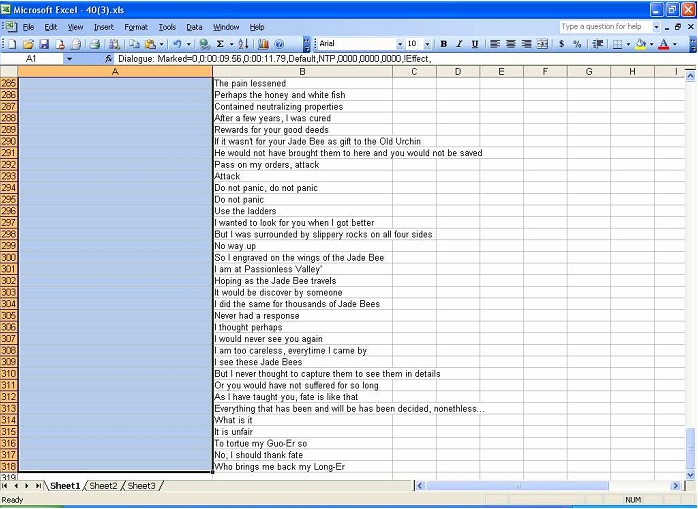Expand the help question history dropdown
The width and height of the screenshot is (698, 509).
[x=656, y=27]
